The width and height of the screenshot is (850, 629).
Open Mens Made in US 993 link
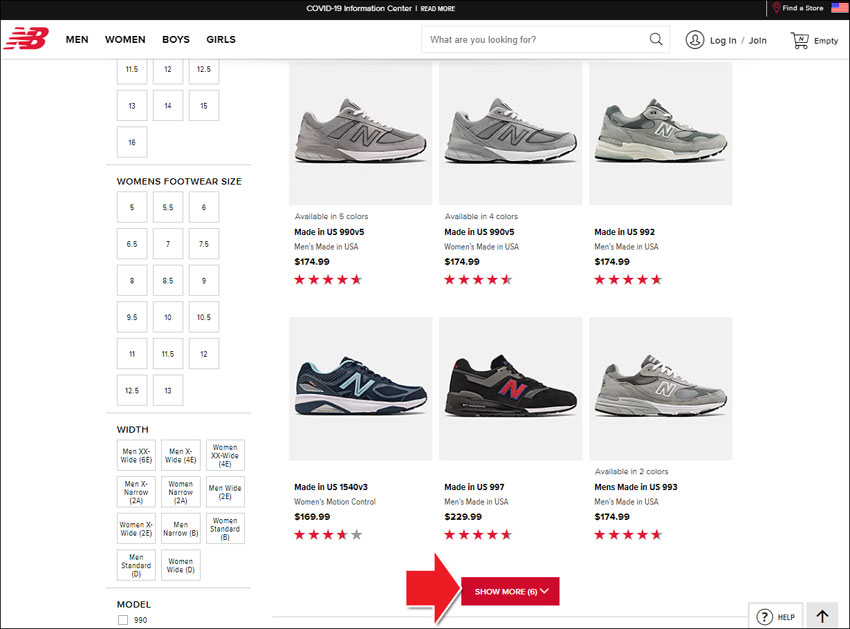(636, 487)
